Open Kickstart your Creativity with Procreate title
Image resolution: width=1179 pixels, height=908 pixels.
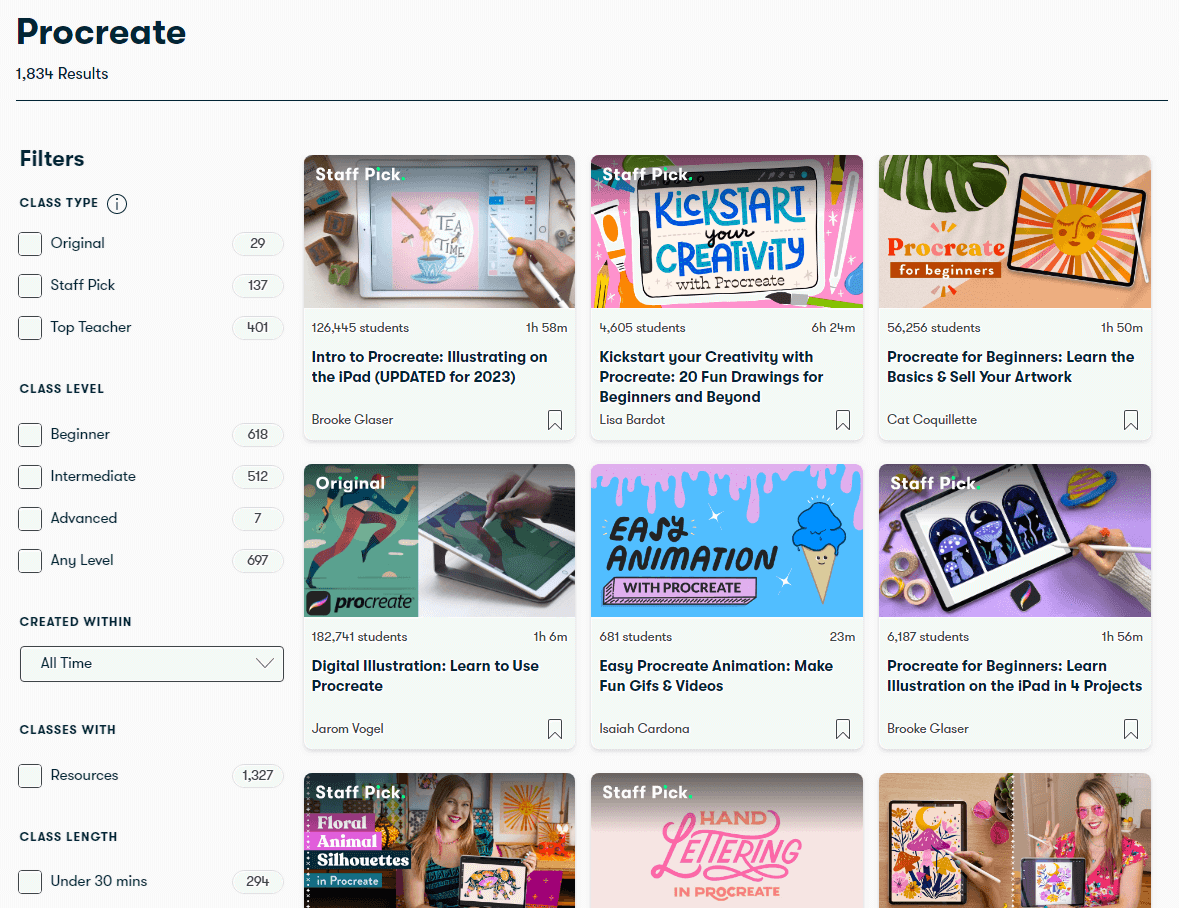coord(711,377)
